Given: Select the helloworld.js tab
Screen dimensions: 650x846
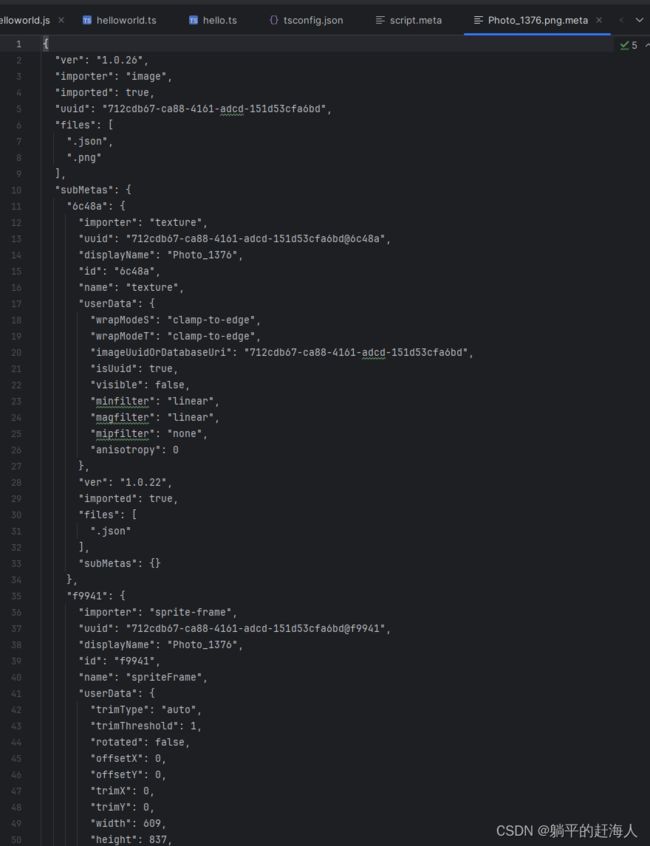Looking at the screenshot, I should click(25, 21).
